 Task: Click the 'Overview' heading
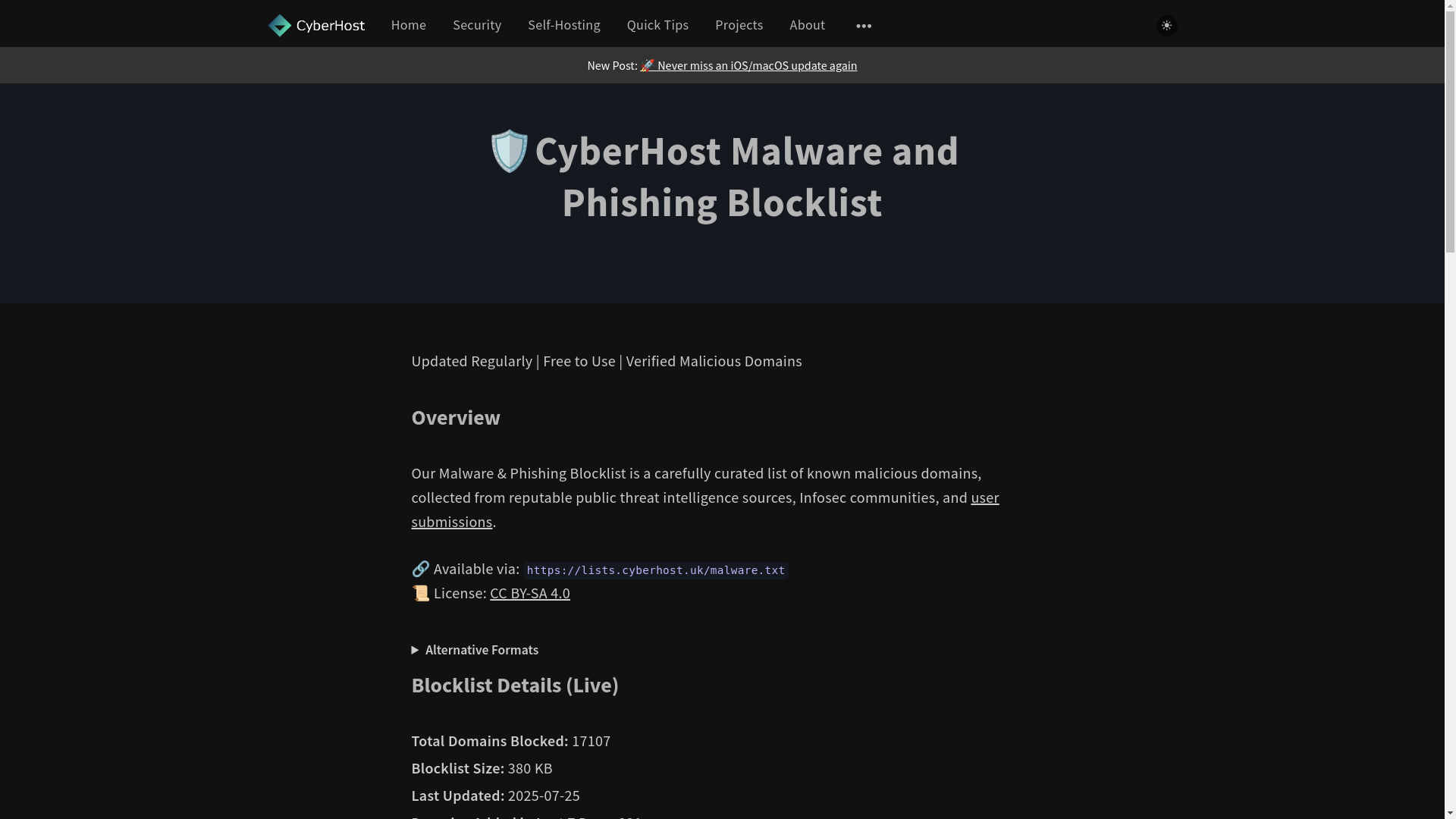456,418
